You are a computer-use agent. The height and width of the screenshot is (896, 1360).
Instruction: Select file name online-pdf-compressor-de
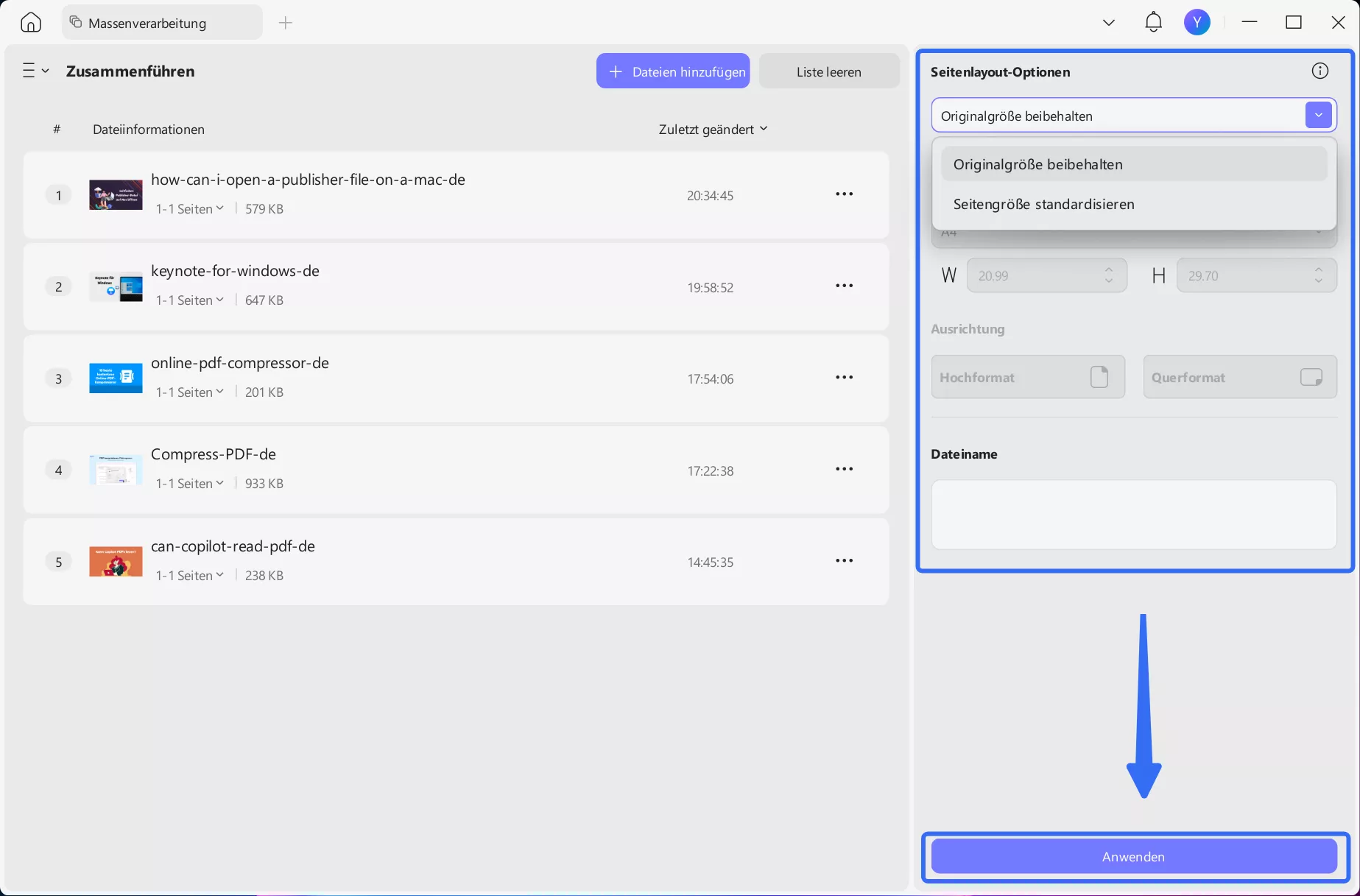click(240, 363)
